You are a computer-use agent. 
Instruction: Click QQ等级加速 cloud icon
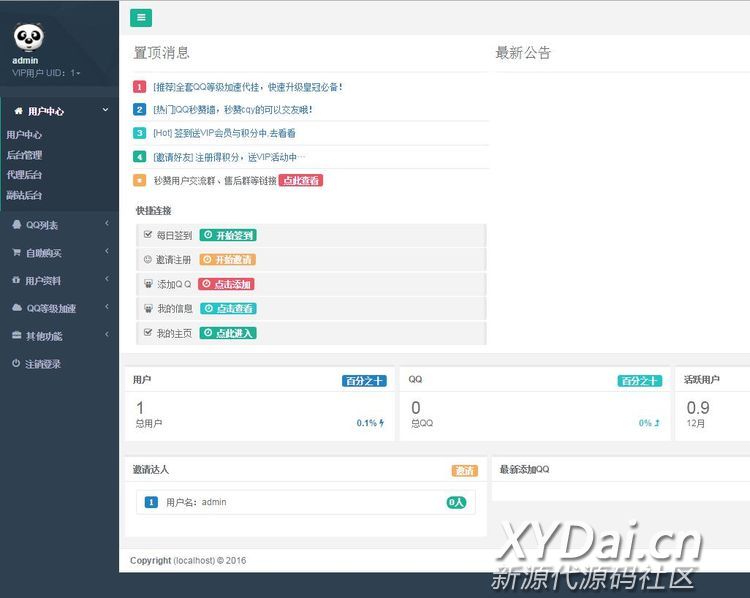(17, 308)
